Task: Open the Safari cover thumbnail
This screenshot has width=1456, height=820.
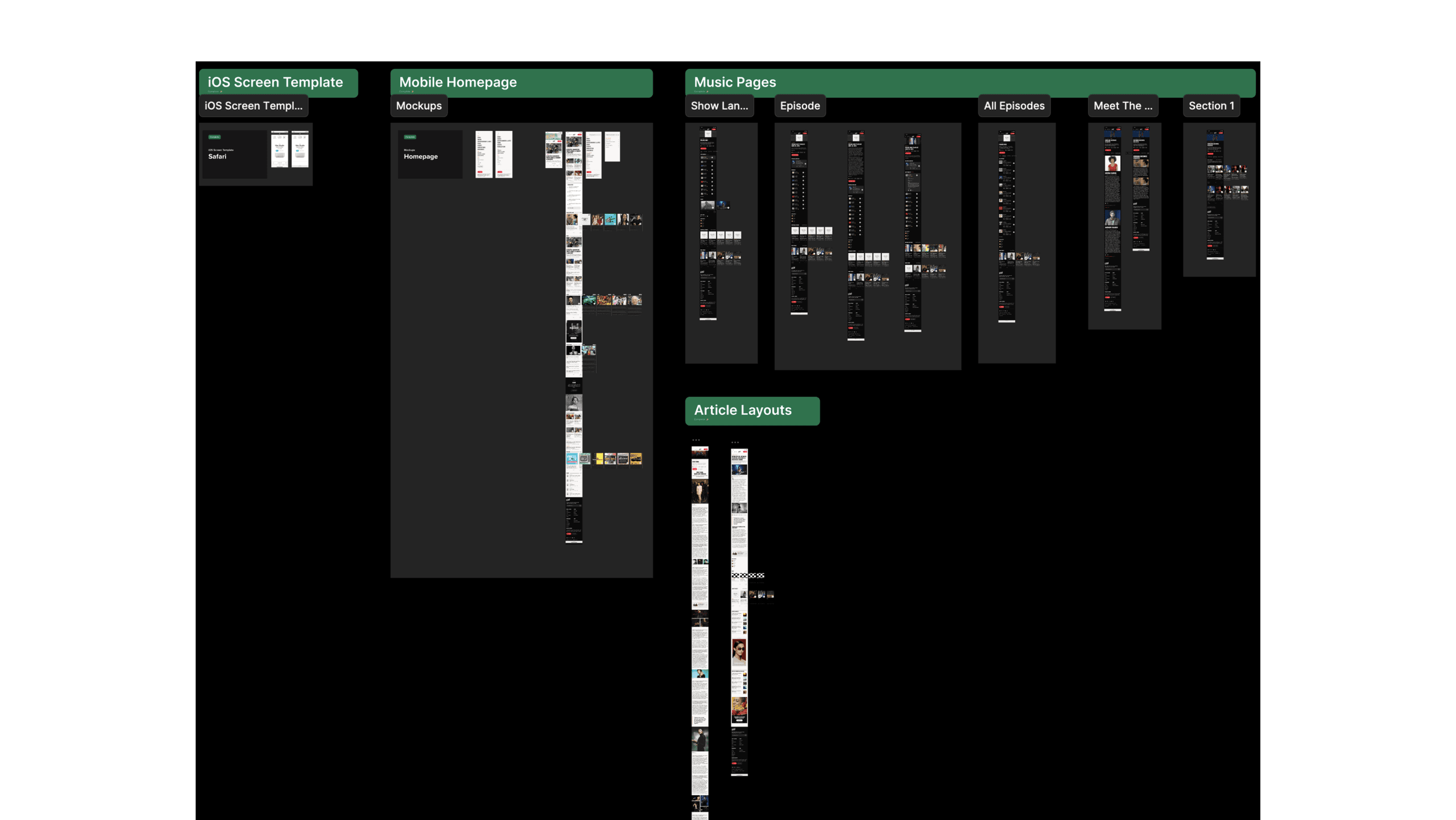Action: (x=234, y=154)
